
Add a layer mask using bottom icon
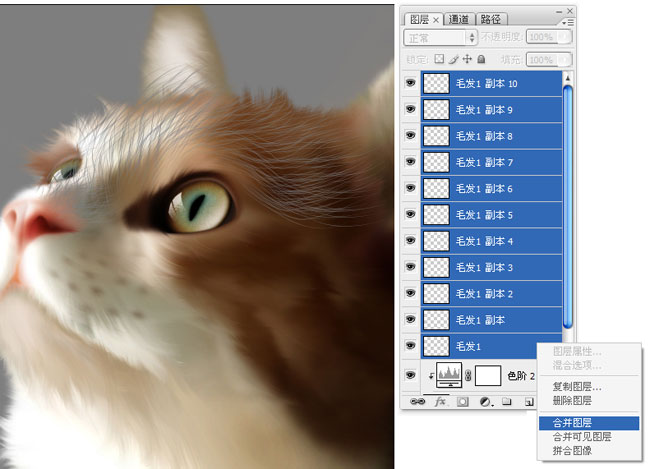click(x=462, y=401)
